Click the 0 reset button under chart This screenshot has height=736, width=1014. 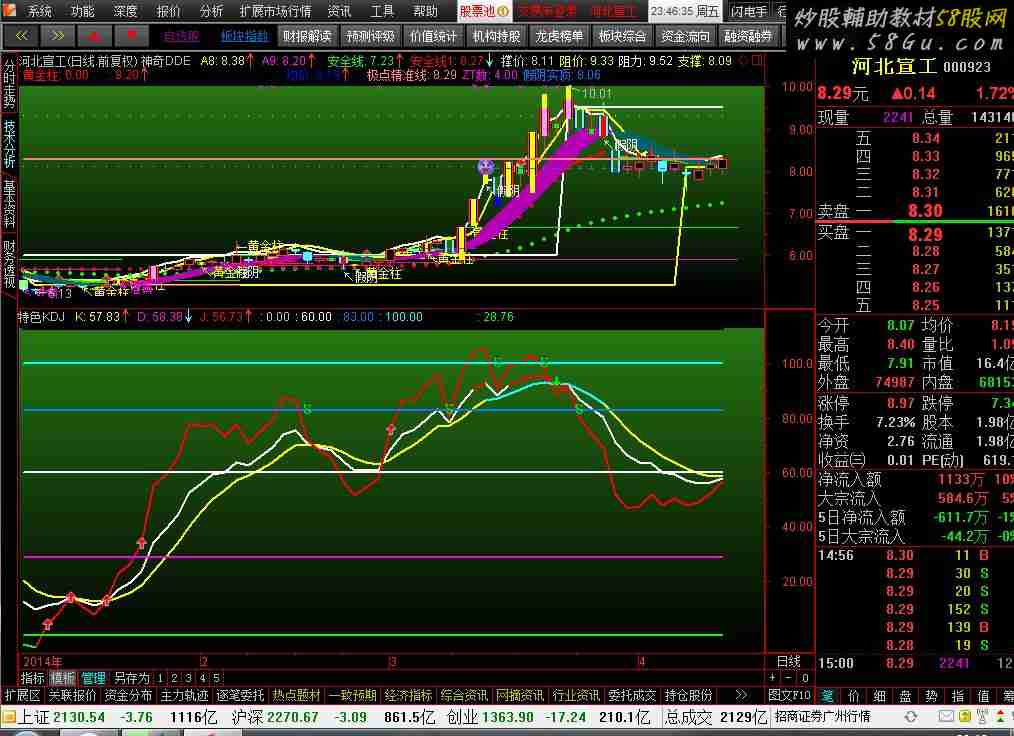pos(804,678)
